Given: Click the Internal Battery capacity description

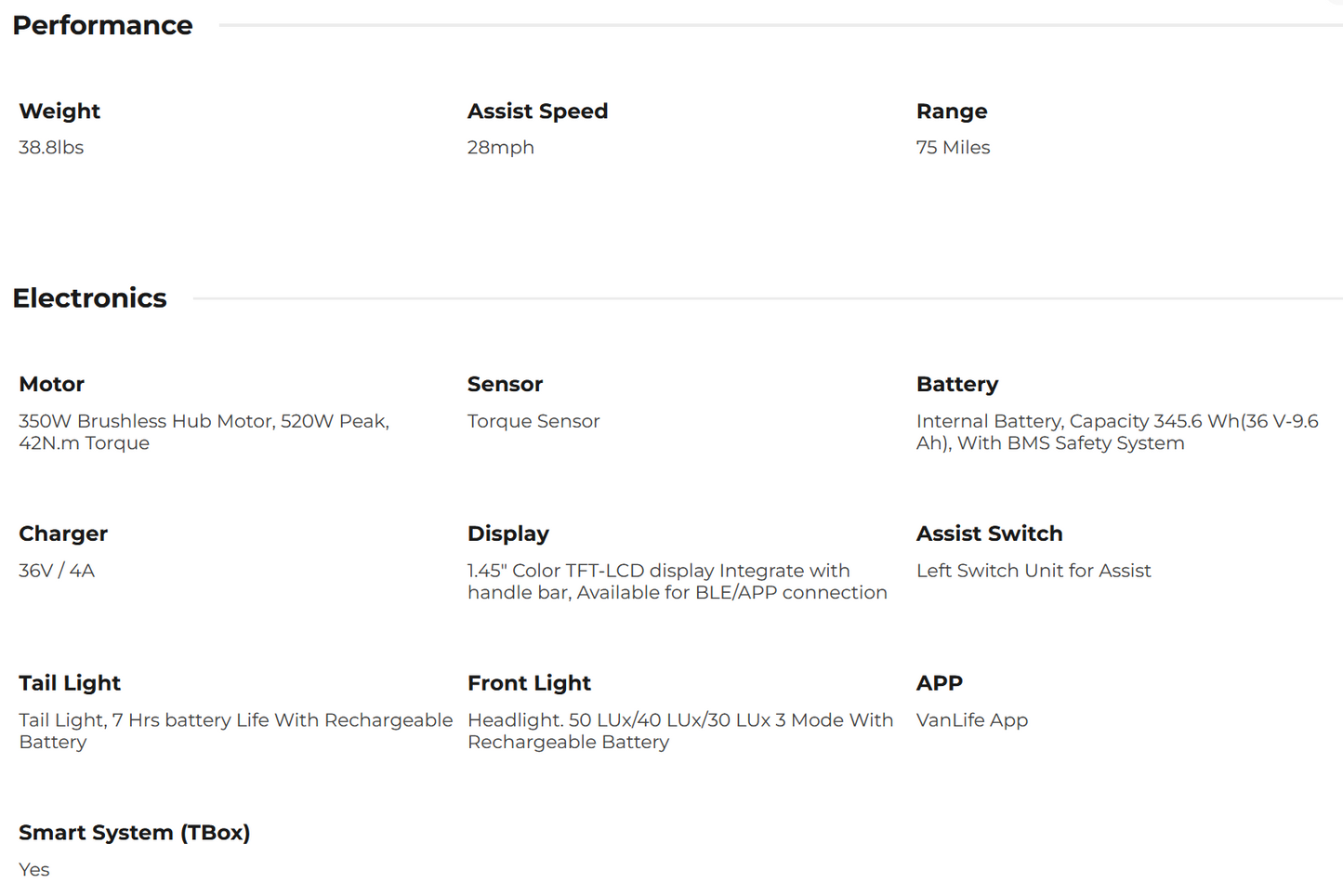Looking at the screenshot, I should coord(1116,432).
